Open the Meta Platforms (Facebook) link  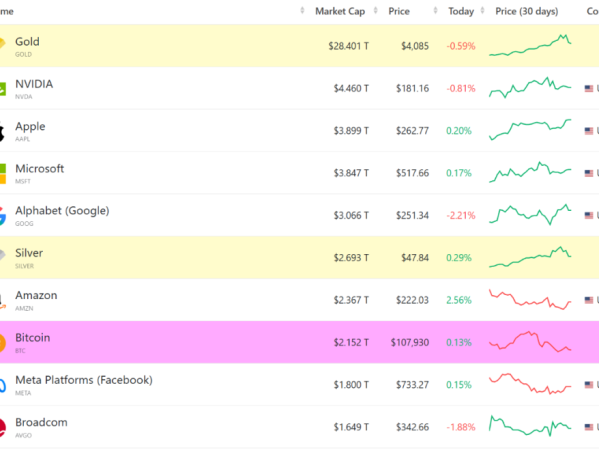tap(84, 380)
